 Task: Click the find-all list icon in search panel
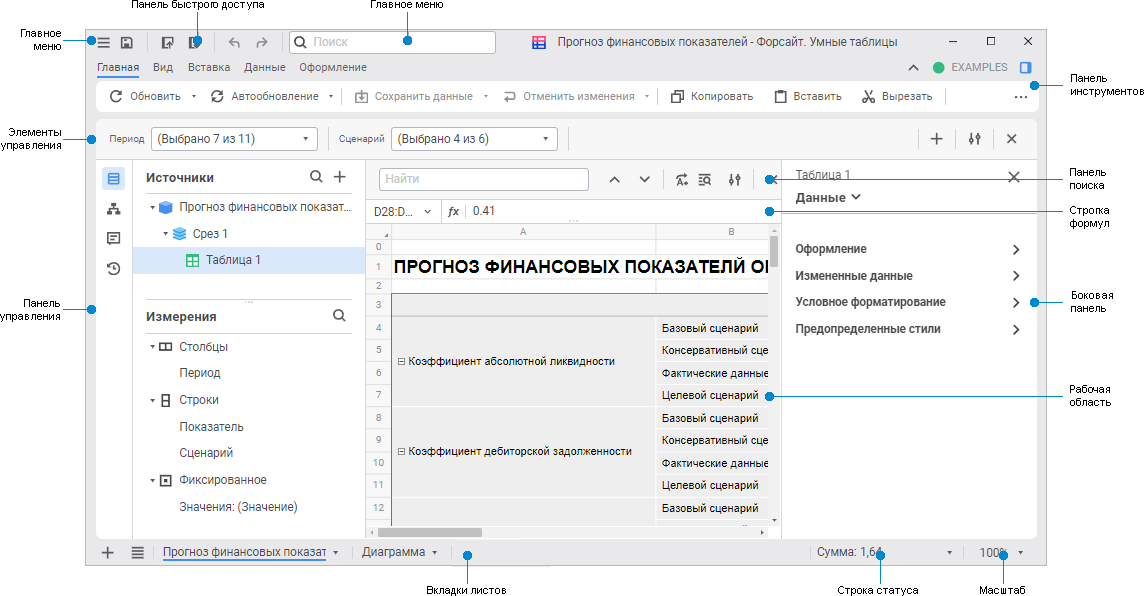pyautogui.click(x=705, y=179)
